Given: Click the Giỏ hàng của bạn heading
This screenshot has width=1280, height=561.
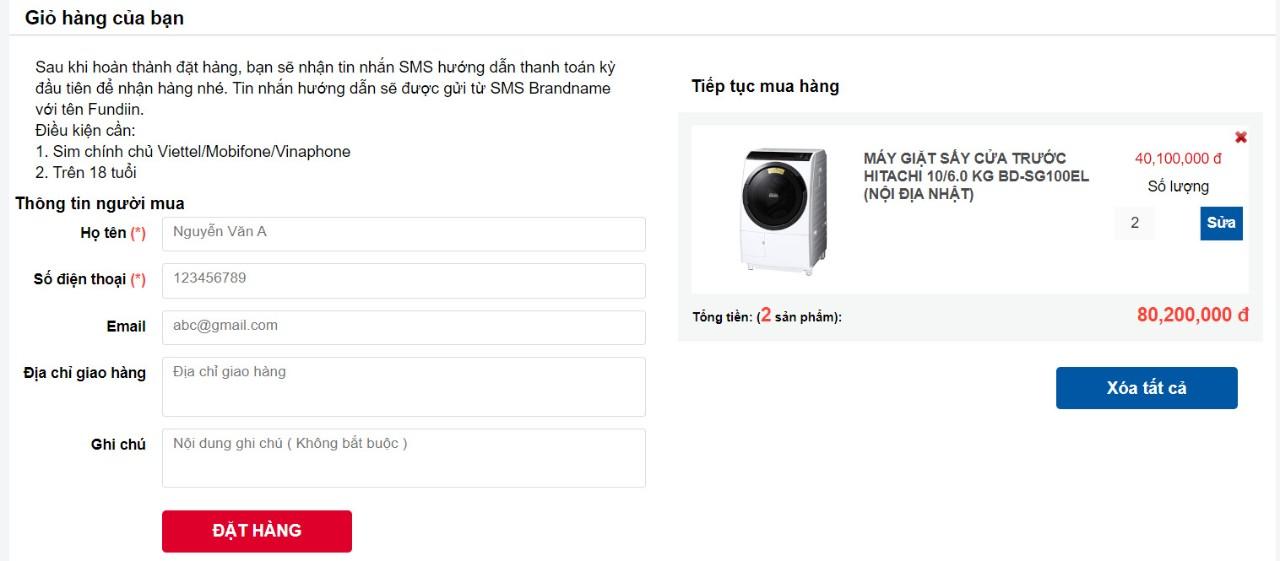Looking at the screenshot, I should click(104, 18).
